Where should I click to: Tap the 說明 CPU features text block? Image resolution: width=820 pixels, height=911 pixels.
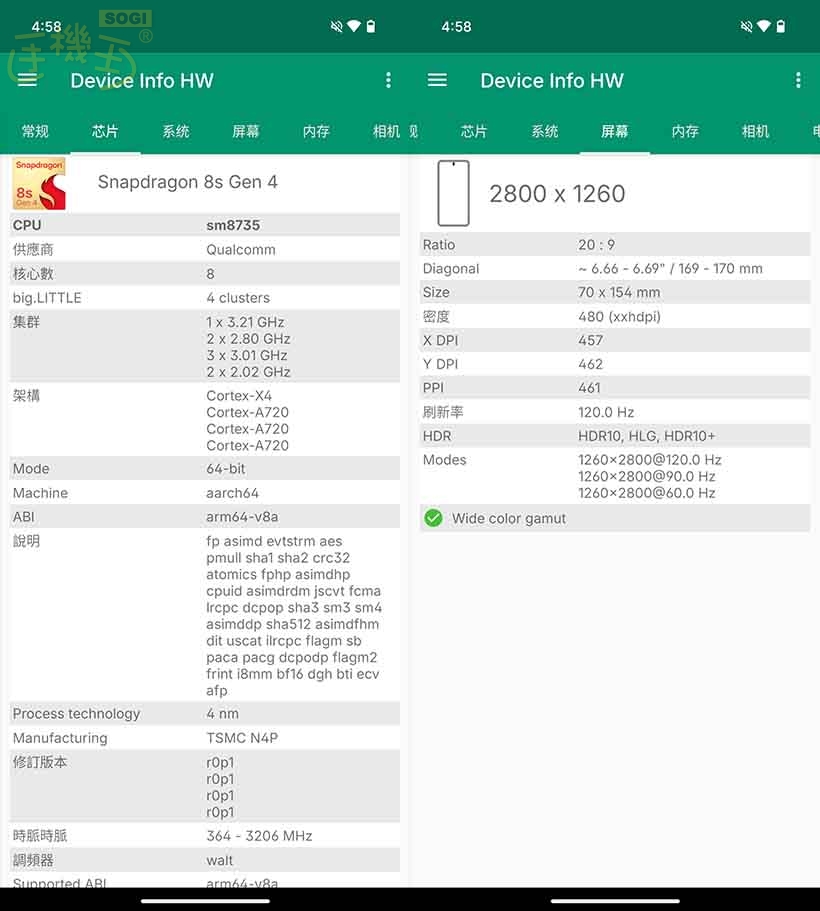pos(294,615)
